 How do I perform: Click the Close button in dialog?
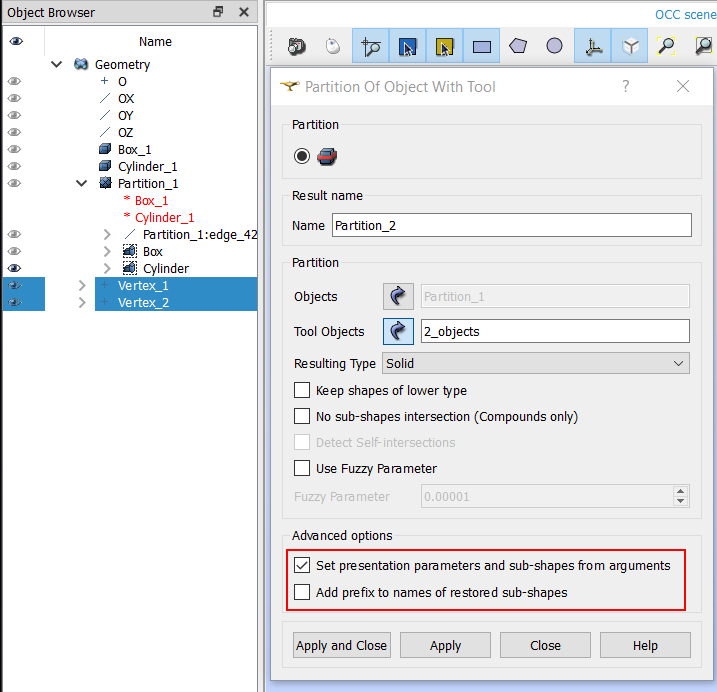(x=545, y=645)
